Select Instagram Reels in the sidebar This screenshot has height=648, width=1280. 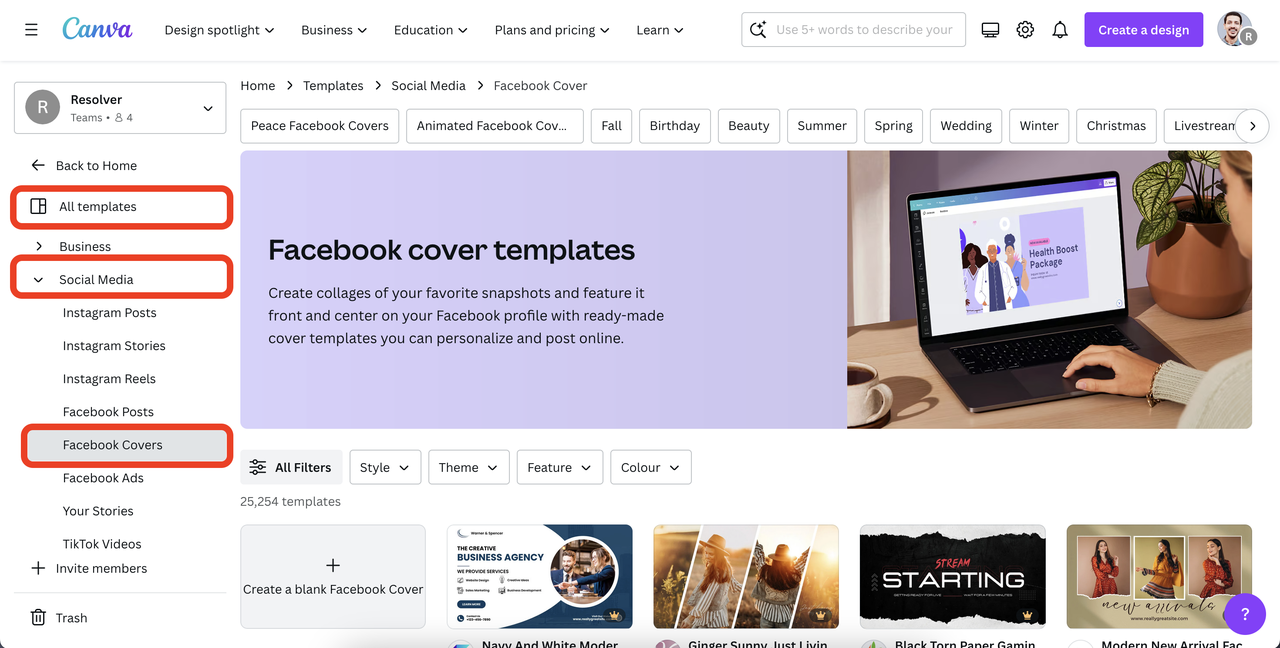[109, 378]
